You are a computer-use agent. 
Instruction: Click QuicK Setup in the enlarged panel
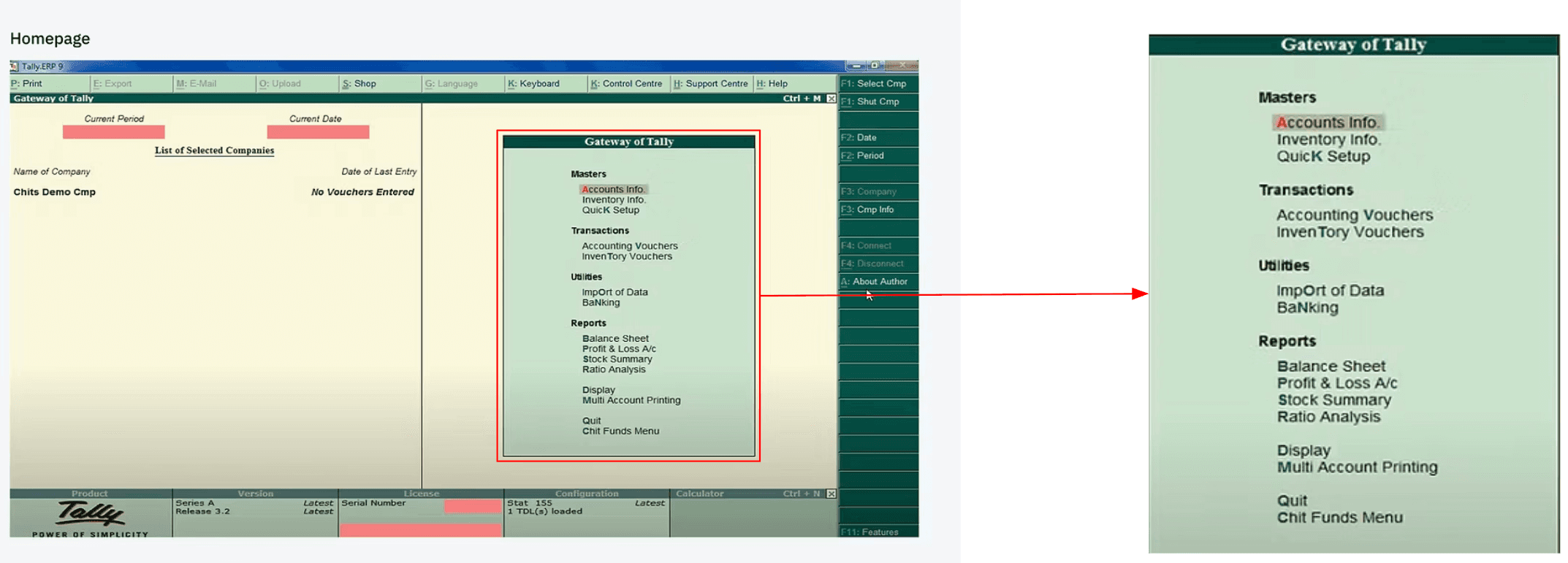point(1323,157)
